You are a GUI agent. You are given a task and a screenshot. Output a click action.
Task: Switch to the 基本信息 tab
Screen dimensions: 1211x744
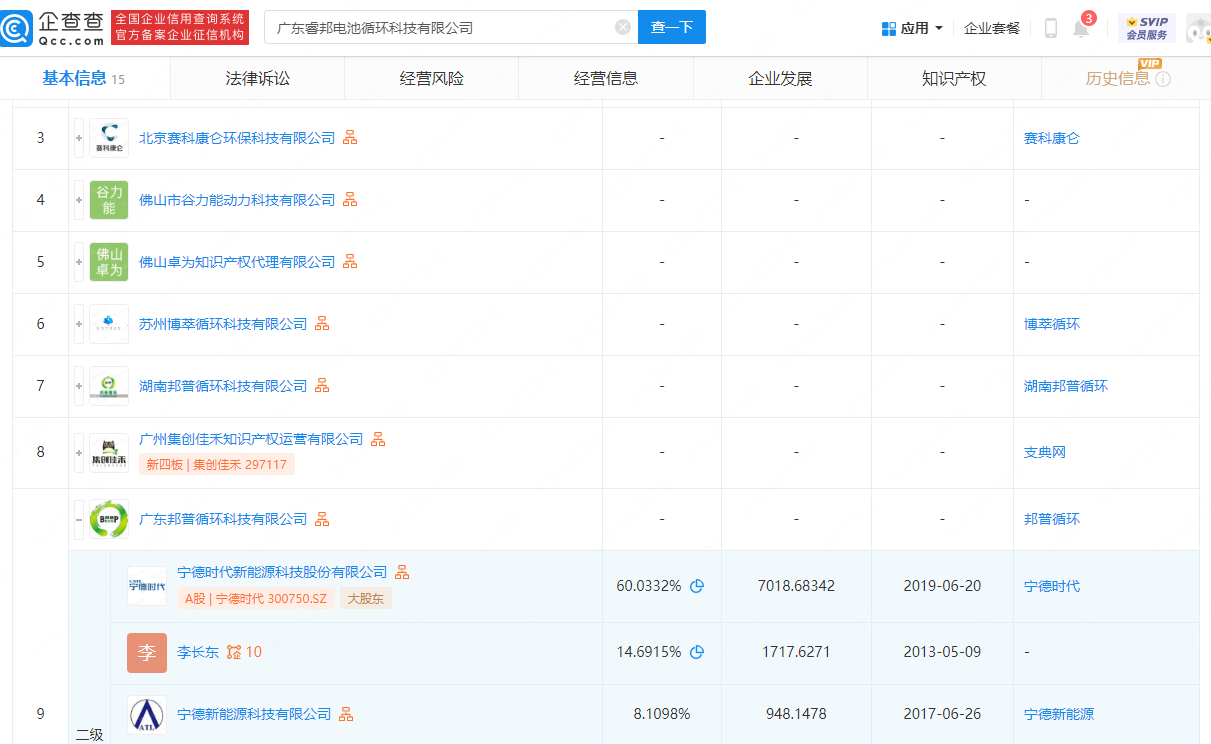tap(84, 78)
